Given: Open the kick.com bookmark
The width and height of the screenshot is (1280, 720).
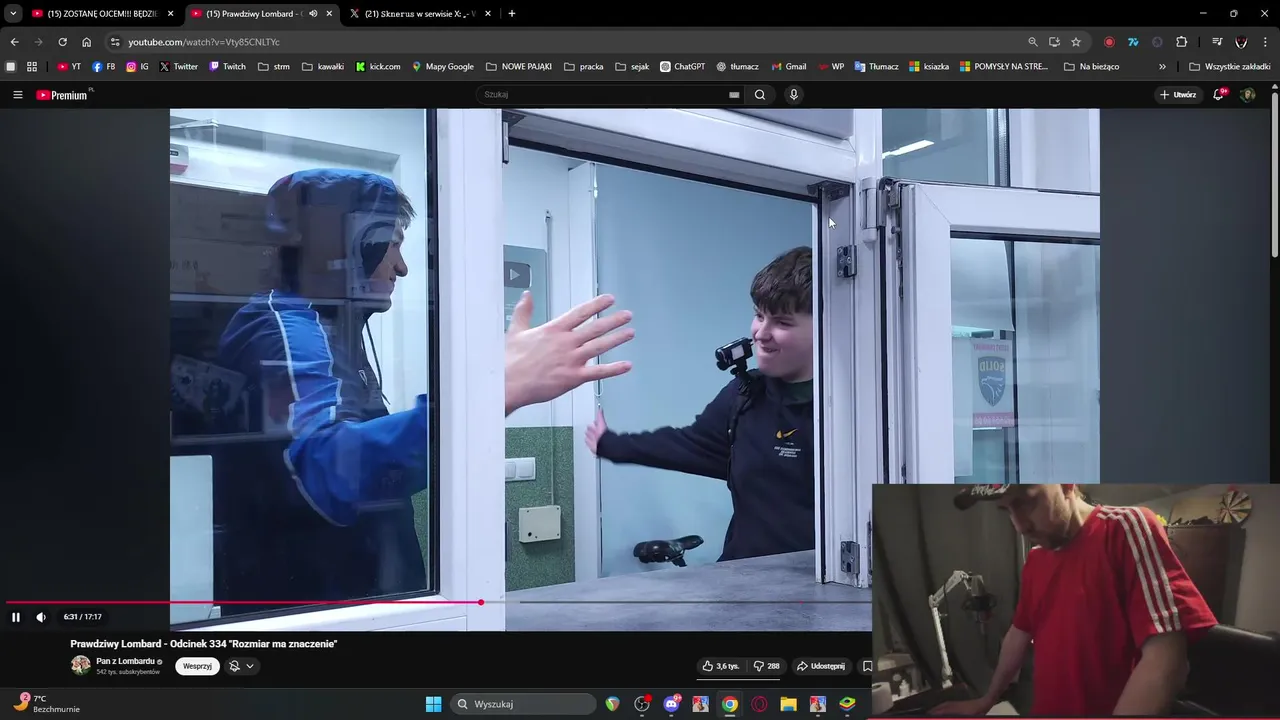Looking at the screenshot, I should [379, 67].
